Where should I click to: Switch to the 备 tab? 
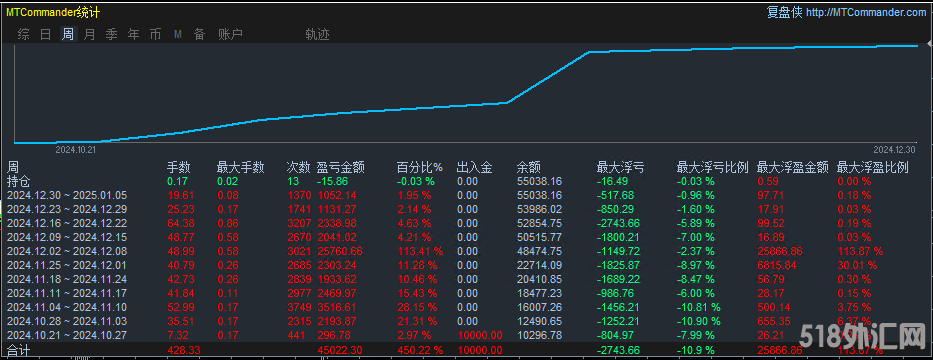pos(199,35)
